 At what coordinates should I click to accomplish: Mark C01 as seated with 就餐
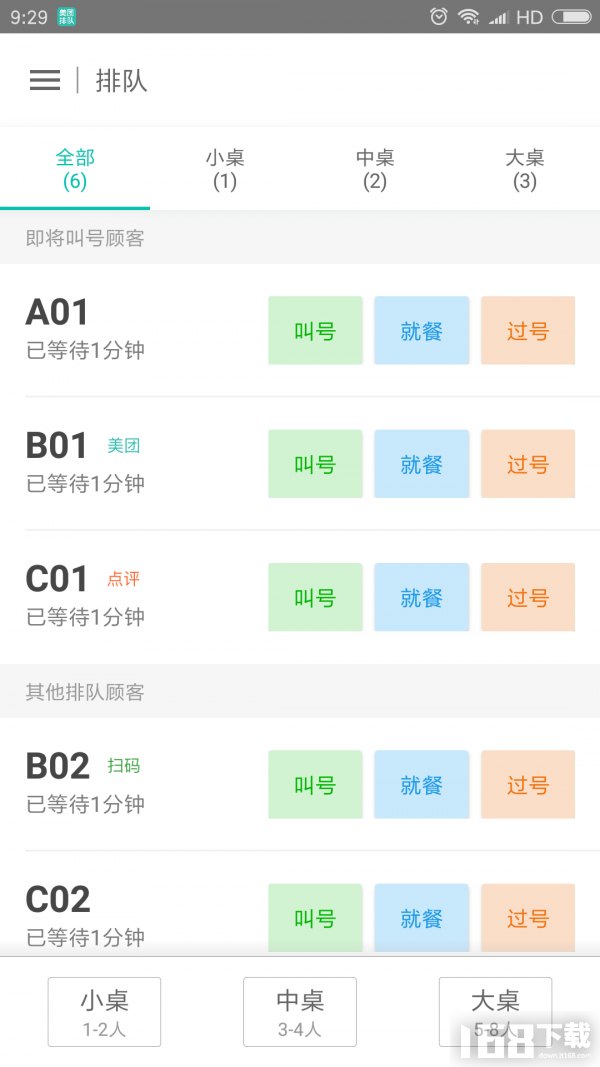tap(422, 597)
